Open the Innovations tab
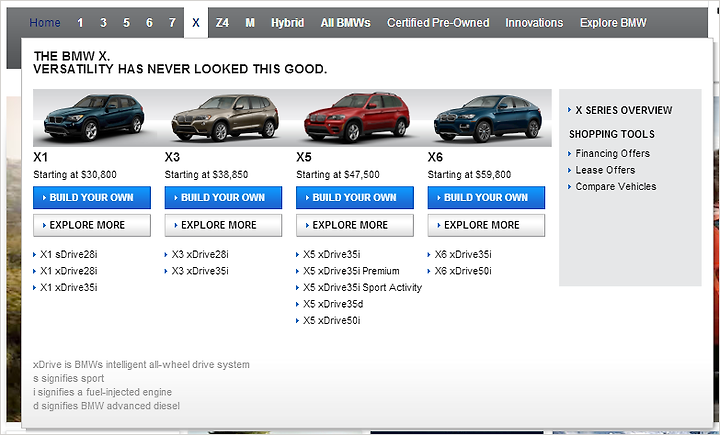This screenshot has width=720, height=435. [534, 23]
